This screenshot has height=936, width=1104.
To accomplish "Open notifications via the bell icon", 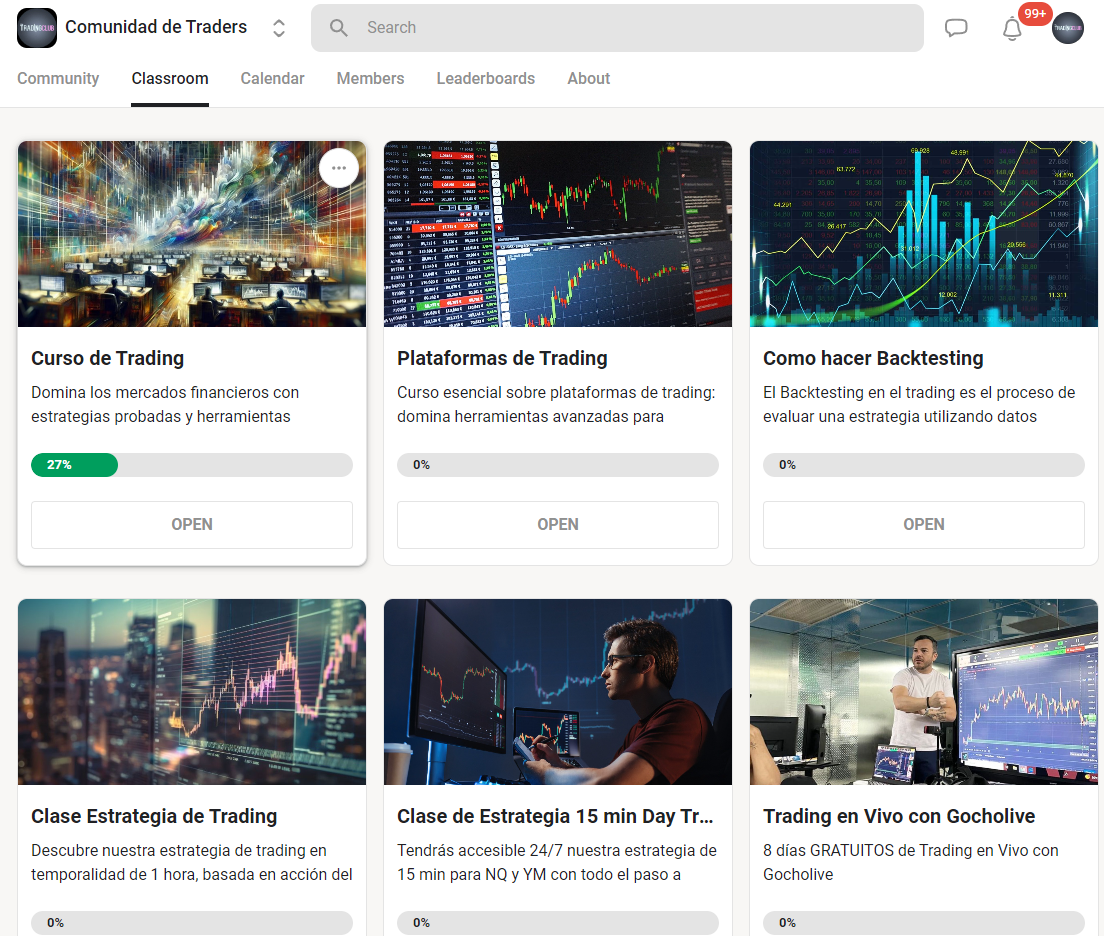I will point(1011,29).
